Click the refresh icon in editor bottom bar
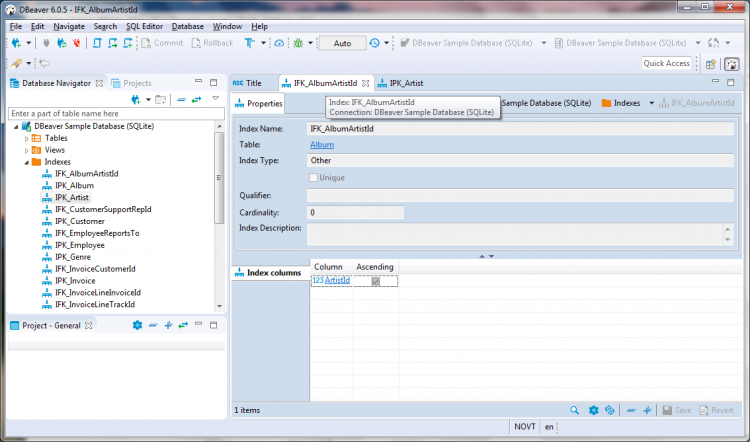Image resolution: width=750 pixels, height=442 pixels. pyautogui.click(x=609, y=410)
